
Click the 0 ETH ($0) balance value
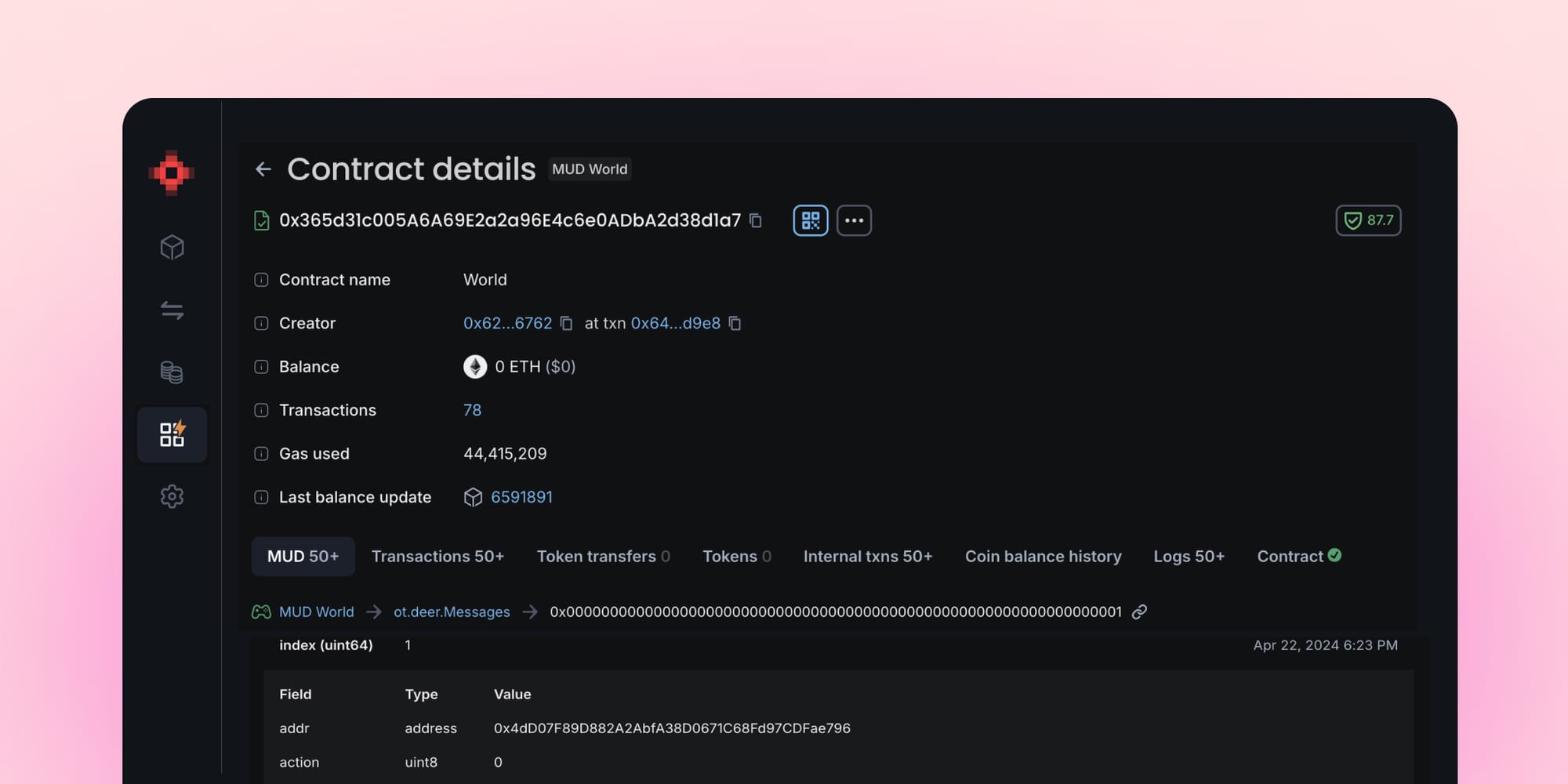[535, 367]
